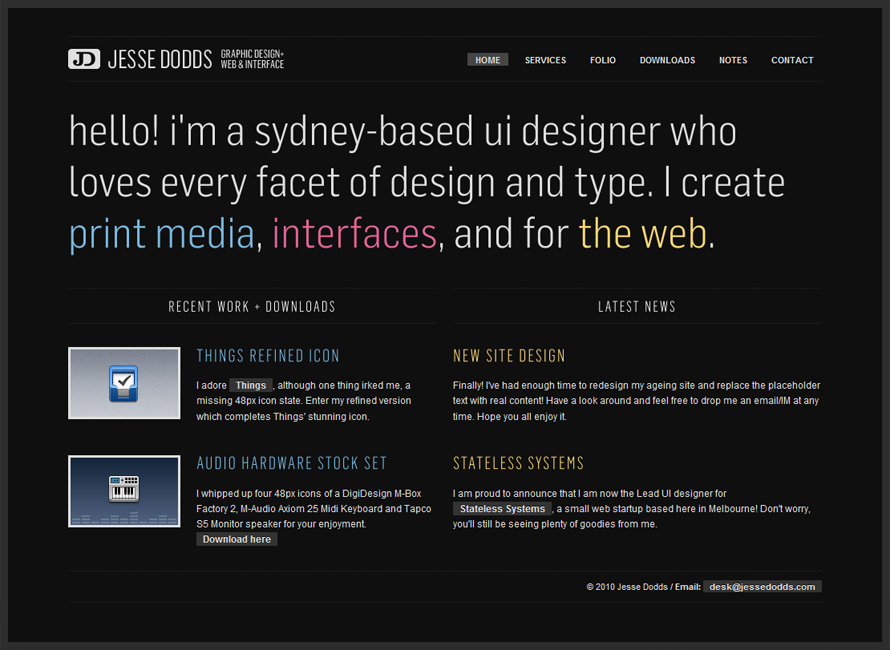Click the 'Stateless Systems' inline link

tap(502, 509)
